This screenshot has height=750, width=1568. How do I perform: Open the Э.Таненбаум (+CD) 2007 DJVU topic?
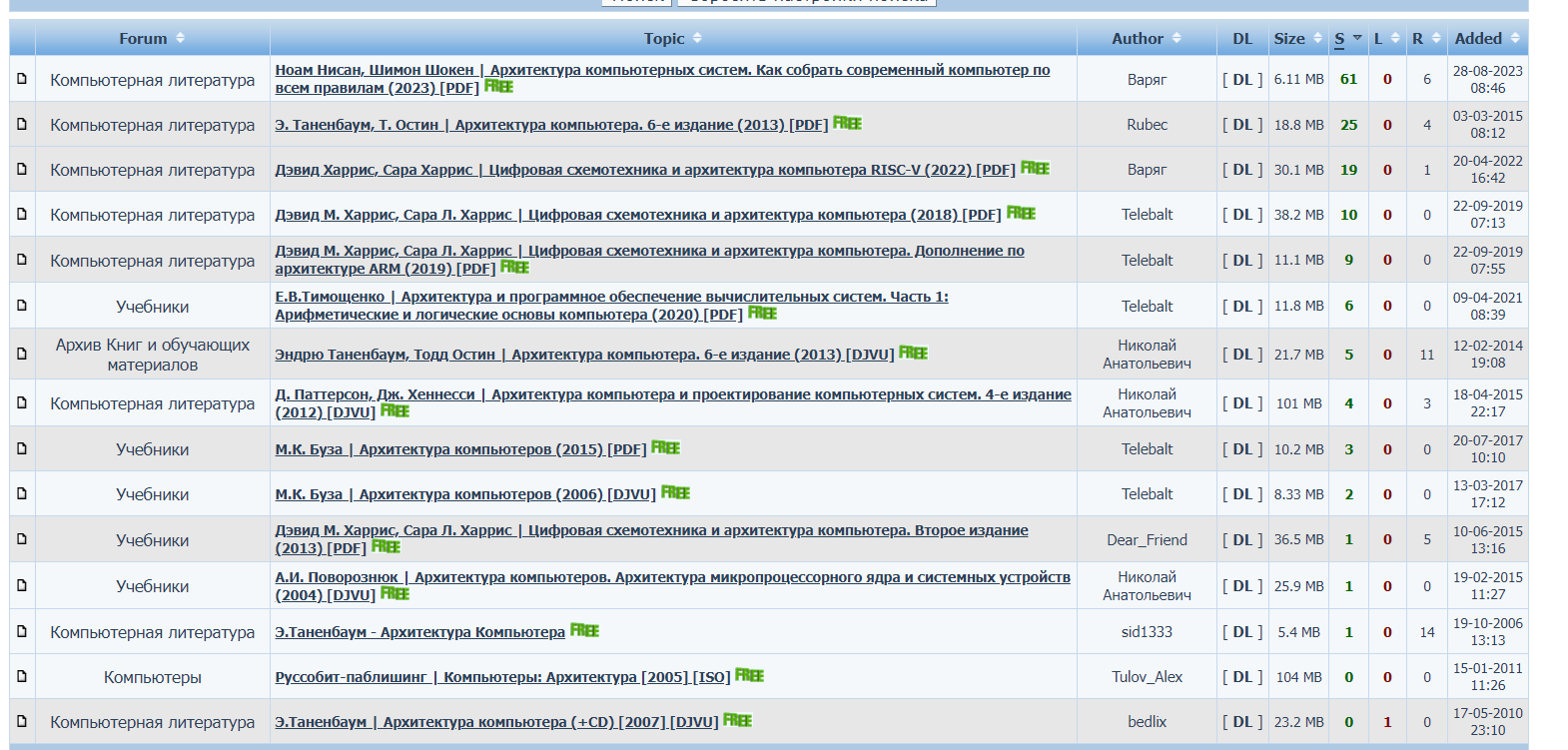pos(496,722)
